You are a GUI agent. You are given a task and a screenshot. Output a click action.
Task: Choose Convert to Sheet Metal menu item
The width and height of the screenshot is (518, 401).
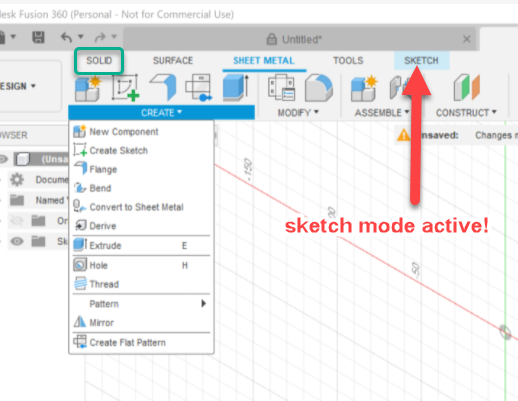tap(142, 207)
